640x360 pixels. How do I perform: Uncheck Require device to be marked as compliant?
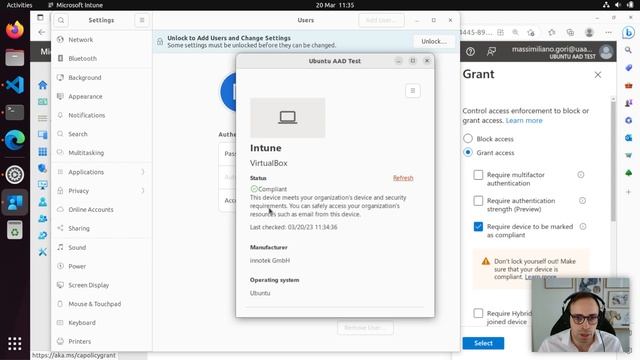(478, 226)
